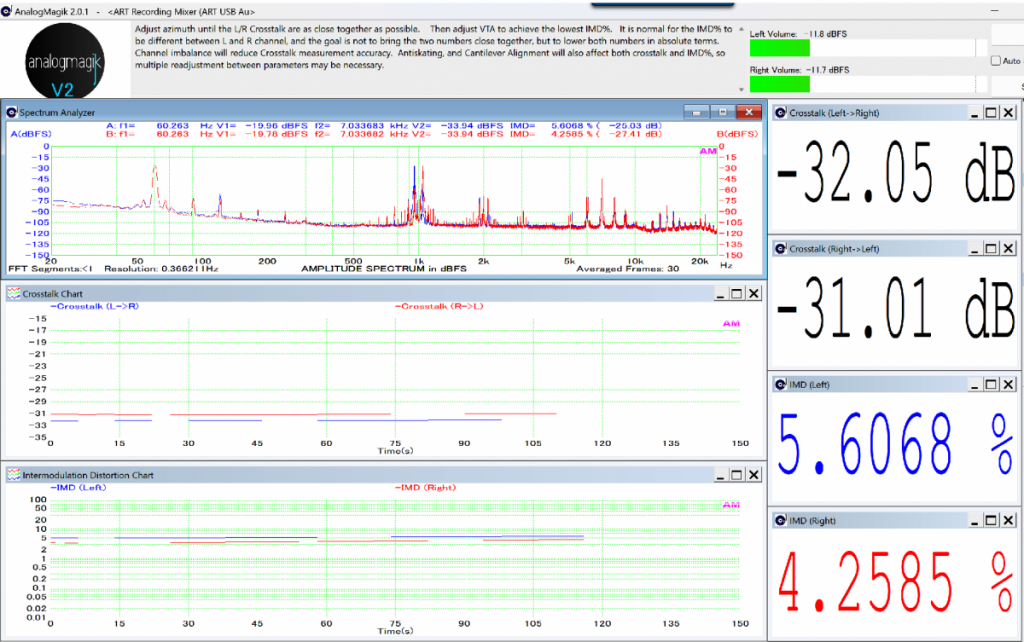Maximize the Crosstalk (Left->Right) panel
Screen dimensions: 1024x642
pyautogui.click(x=991, y=113)
